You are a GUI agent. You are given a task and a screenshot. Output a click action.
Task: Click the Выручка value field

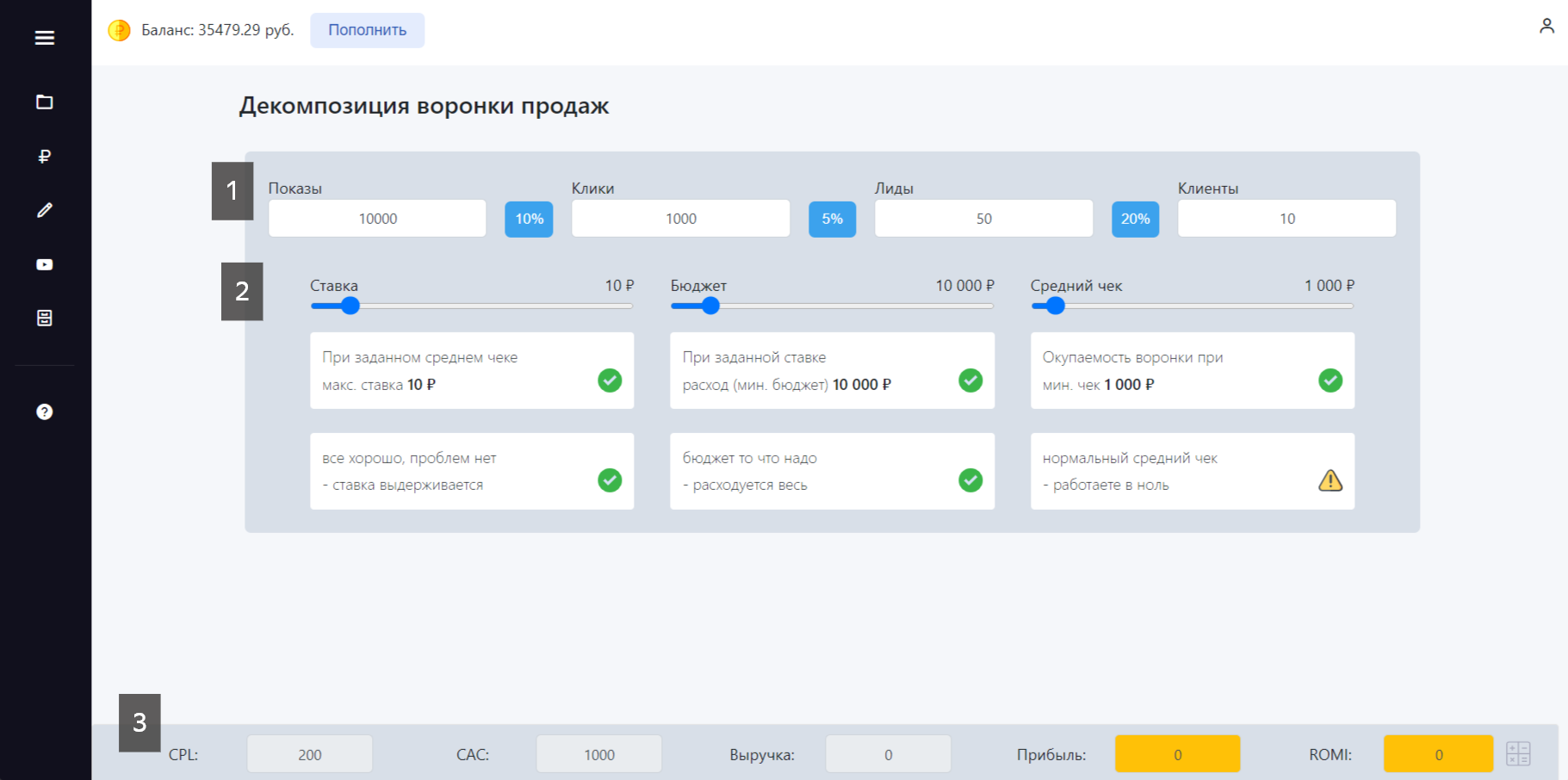tap(888, 754)
